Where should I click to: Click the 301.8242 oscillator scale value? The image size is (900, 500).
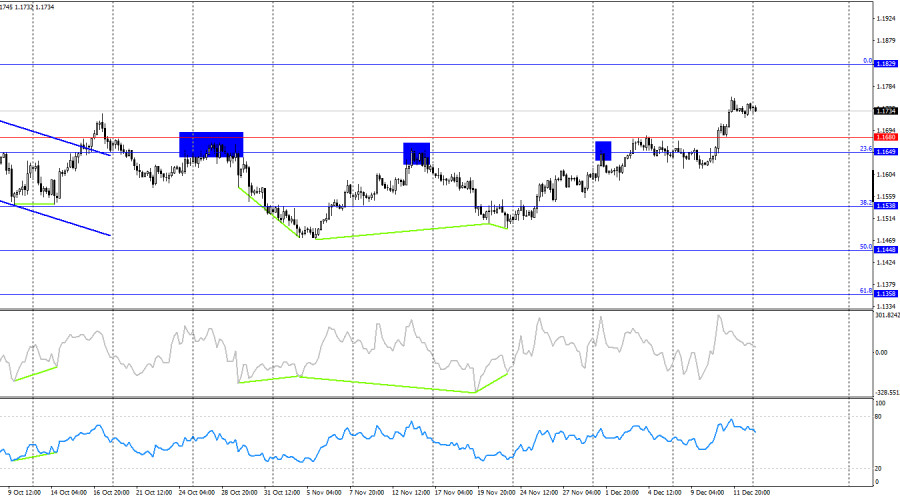tap(887, 315)
